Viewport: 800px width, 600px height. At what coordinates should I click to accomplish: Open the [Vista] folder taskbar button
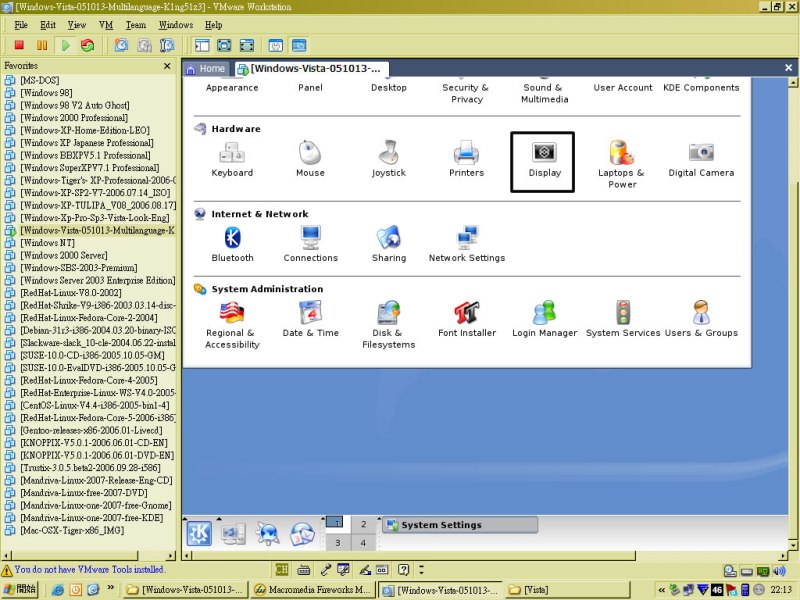568,590
